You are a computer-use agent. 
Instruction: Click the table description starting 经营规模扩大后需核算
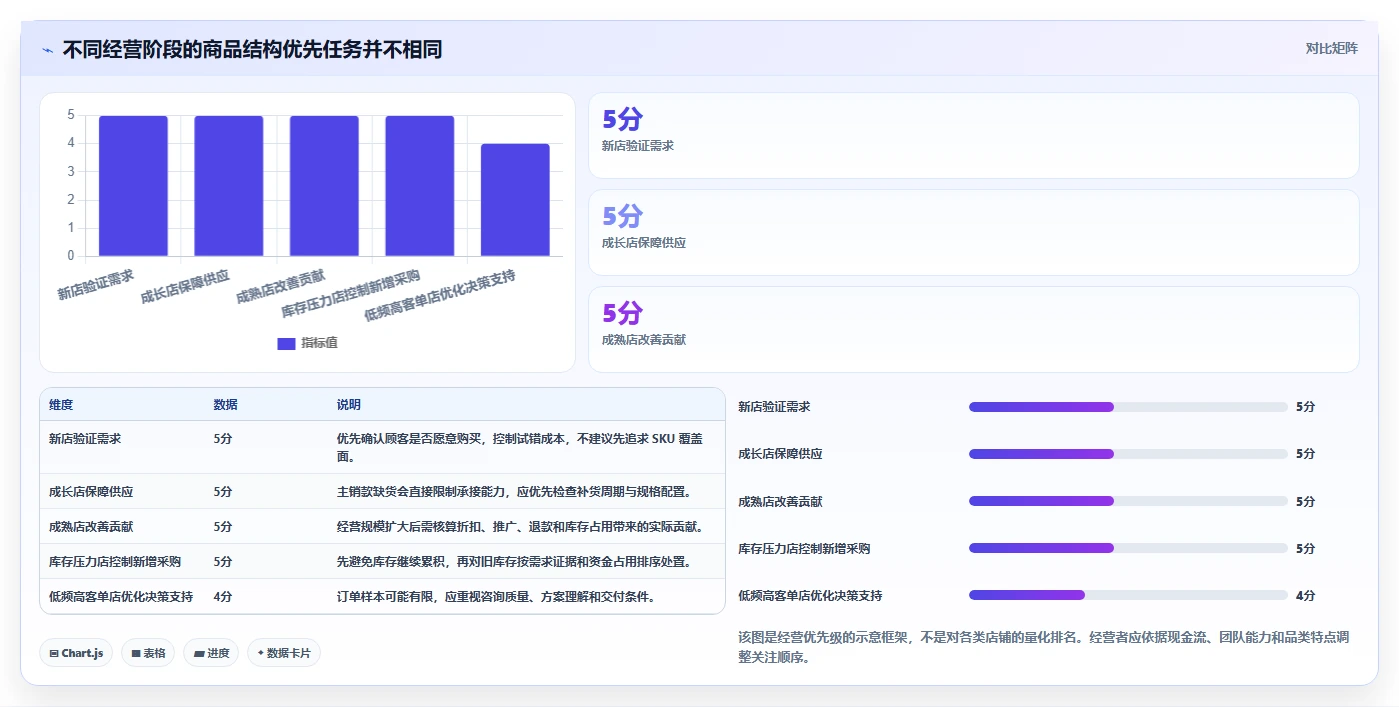coord(520,527)
